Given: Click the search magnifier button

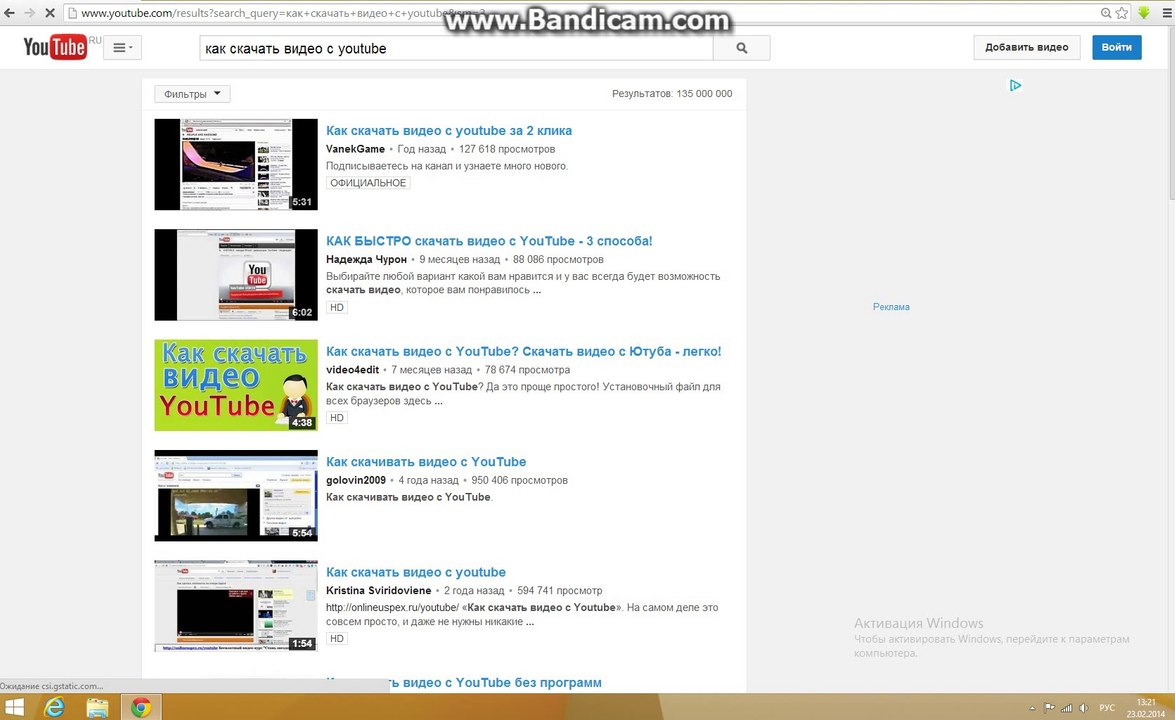Looking at the screenshot, I should click(x=742, y=48).
